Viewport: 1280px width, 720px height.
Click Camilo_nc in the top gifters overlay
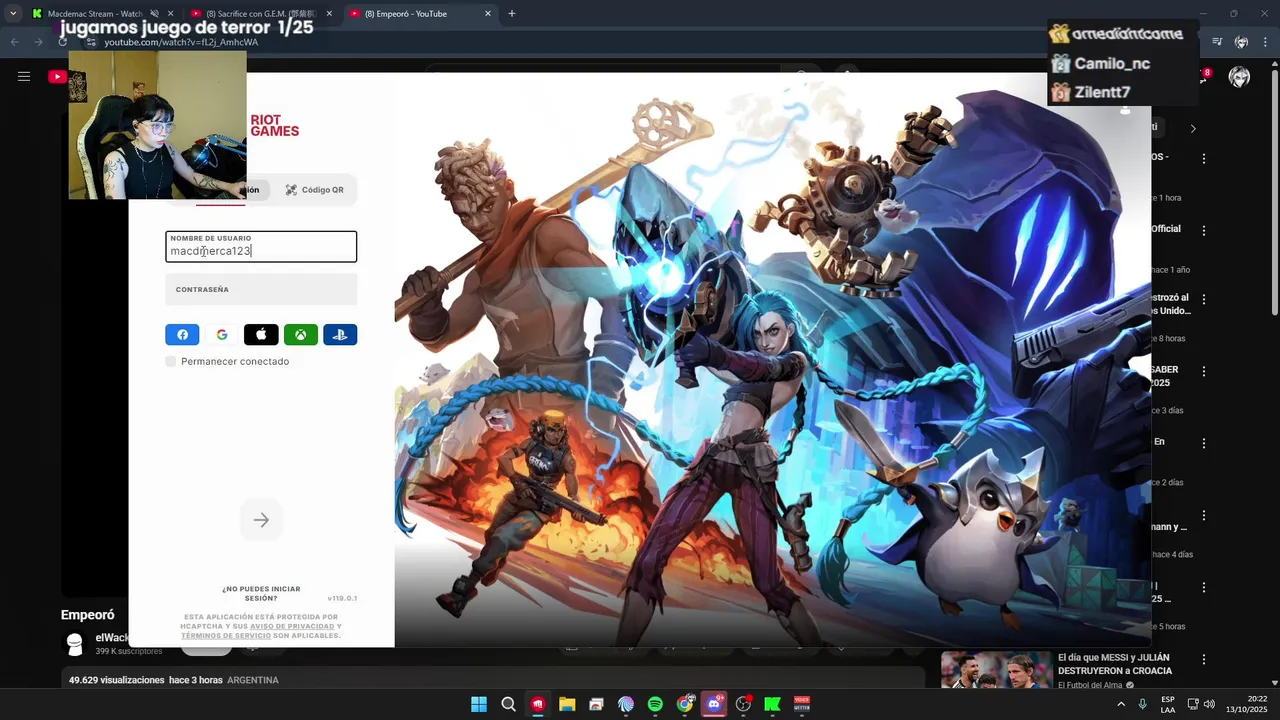1112,63
